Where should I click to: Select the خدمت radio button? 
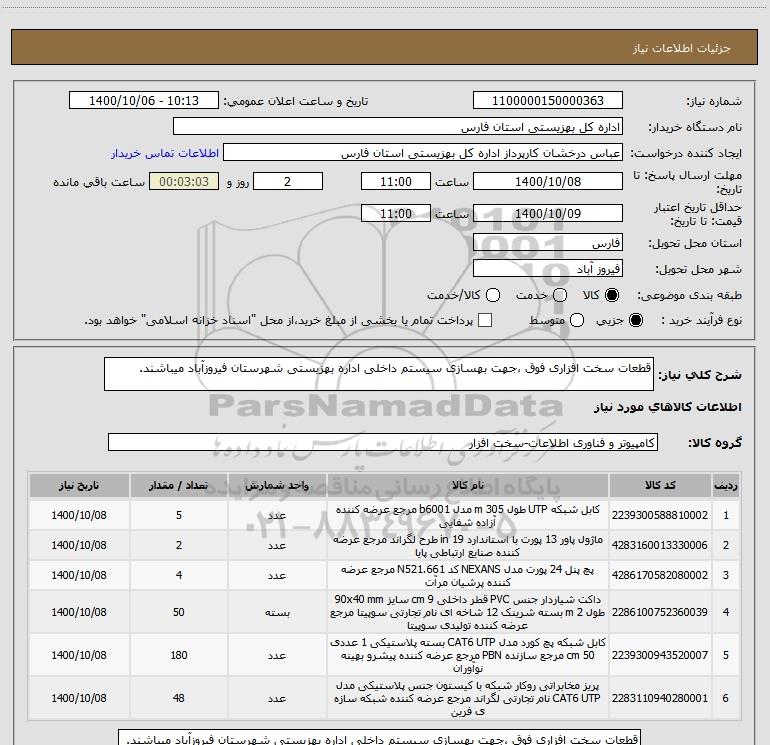coord(560,295)
